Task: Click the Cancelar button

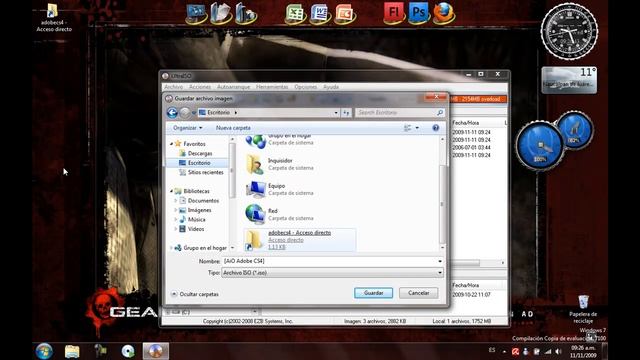Action: tap(418, 293)
